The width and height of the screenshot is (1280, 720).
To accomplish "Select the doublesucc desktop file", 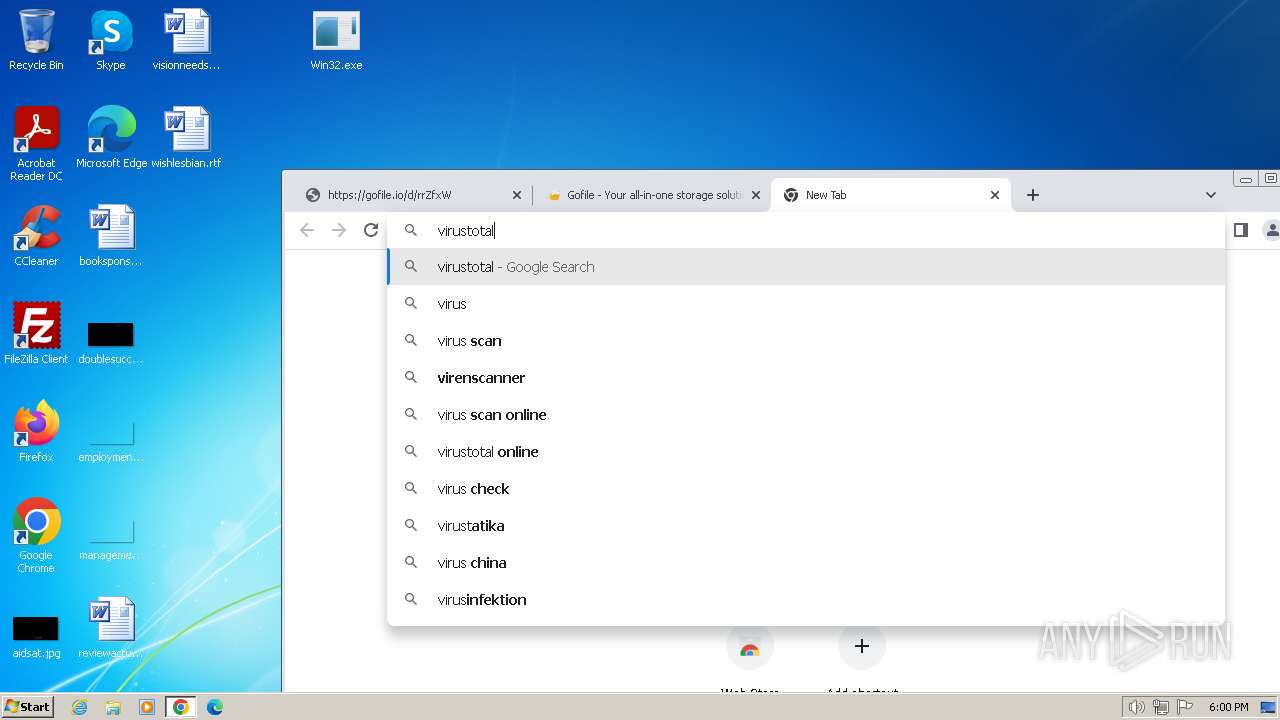I will click(111, 342).
